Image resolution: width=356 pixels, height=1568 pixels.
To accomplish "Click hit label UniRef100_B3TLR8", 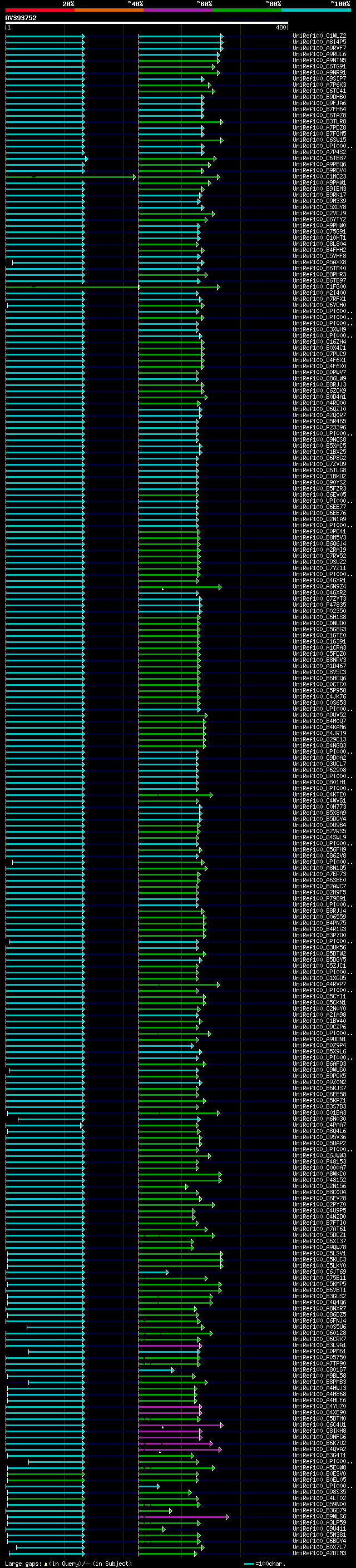I will click(x=319, y=121).
